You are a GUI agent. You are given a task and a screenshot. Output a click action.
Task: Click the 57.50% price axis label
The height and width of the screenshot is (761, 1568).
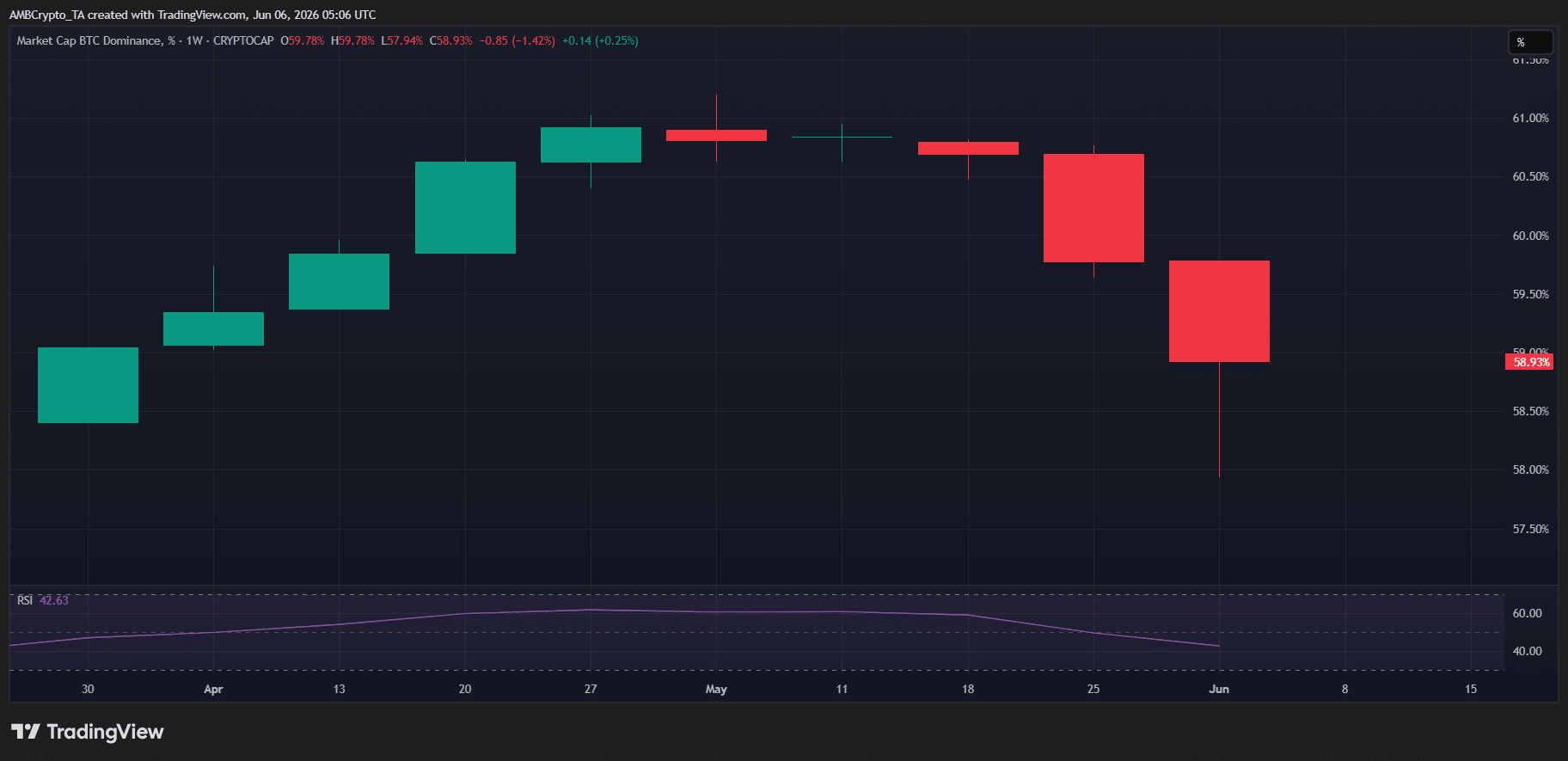click(1530, 529)
